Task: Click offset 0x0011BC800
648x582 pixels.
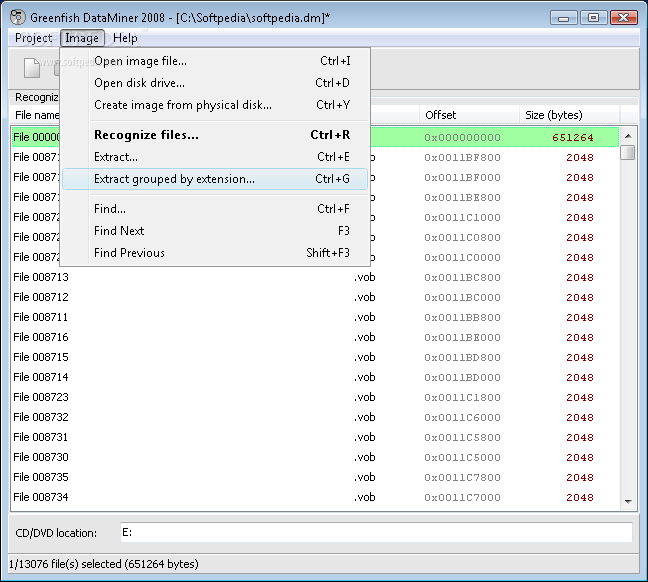Action: point(462,277)
